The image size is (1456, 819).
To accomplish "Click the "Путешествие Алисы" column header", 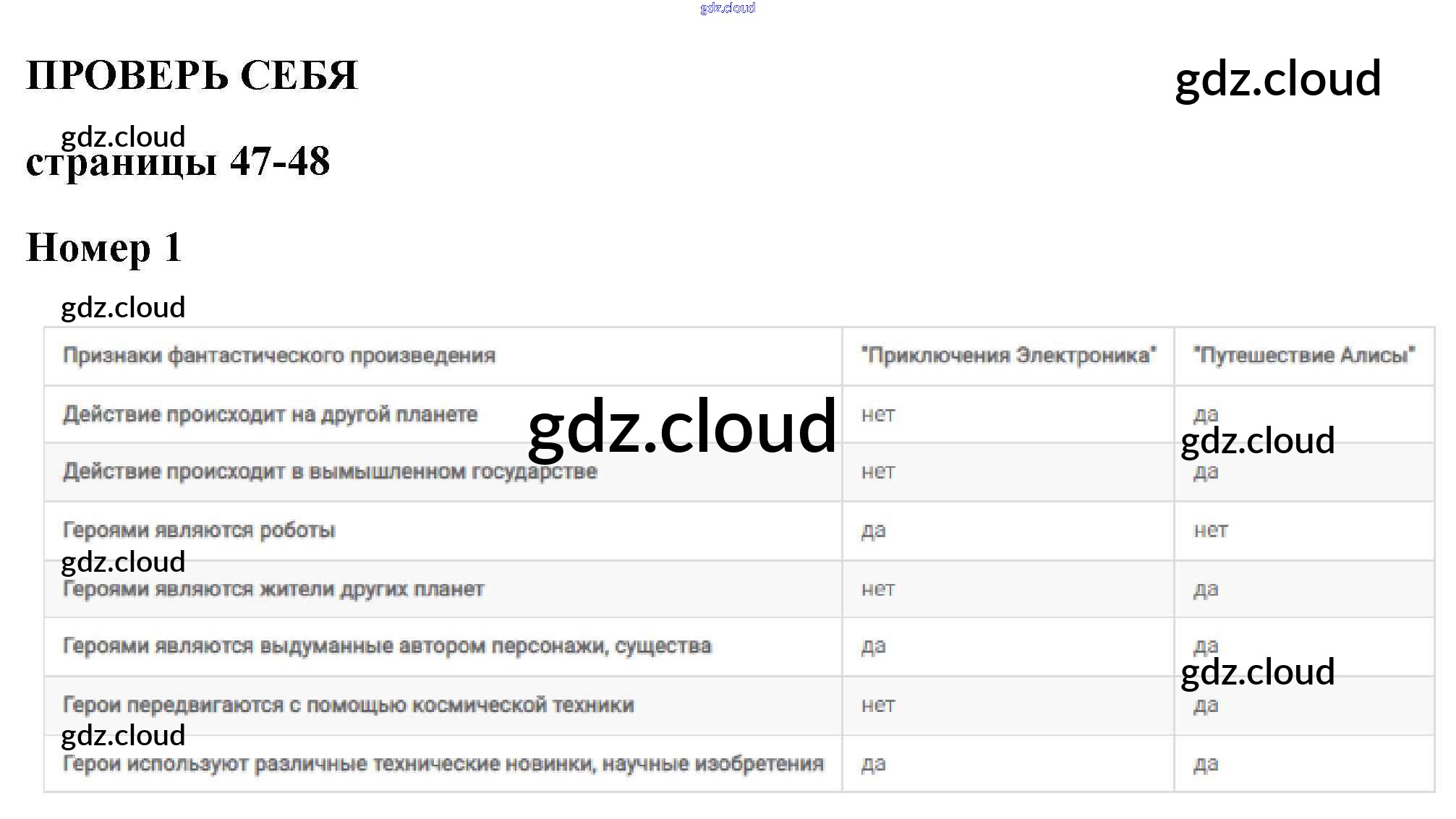I will pyautogui.click(x=1303, y=356).
